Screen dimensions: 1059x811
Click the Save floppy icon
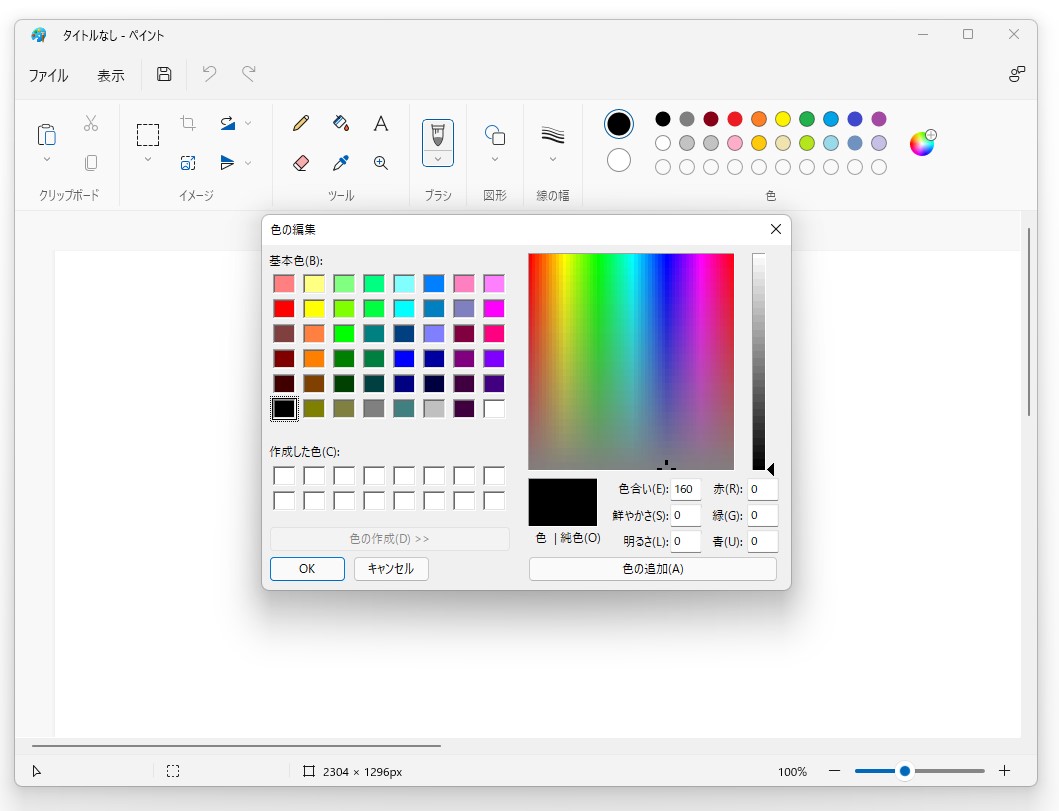(x=164, y=74)
